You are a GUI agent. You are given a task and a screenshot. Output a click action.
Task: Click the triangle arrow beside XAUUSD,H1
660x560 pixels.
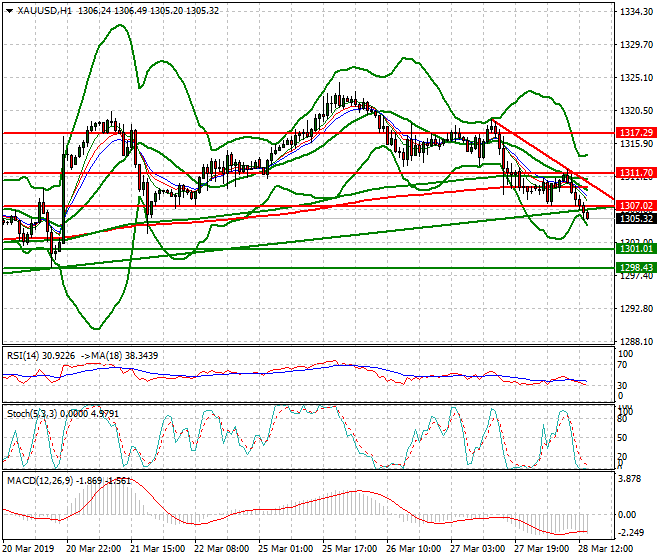(9, 11)
